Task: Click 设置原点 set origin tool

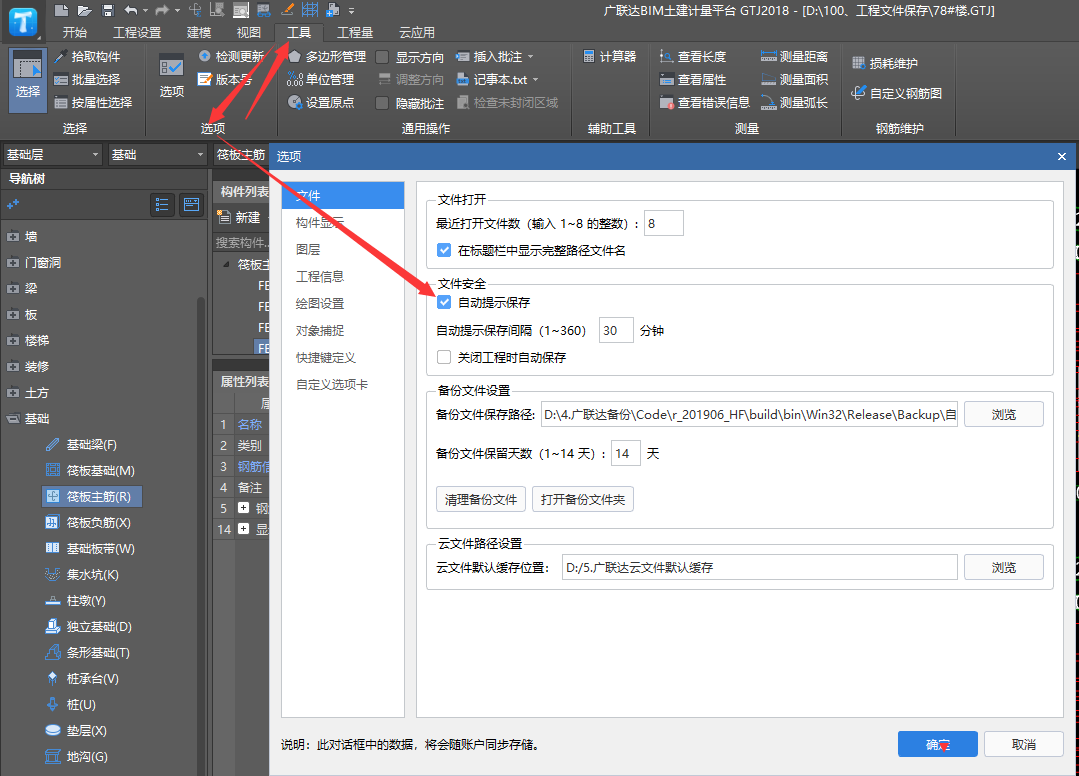Action: tap(321, 103)
